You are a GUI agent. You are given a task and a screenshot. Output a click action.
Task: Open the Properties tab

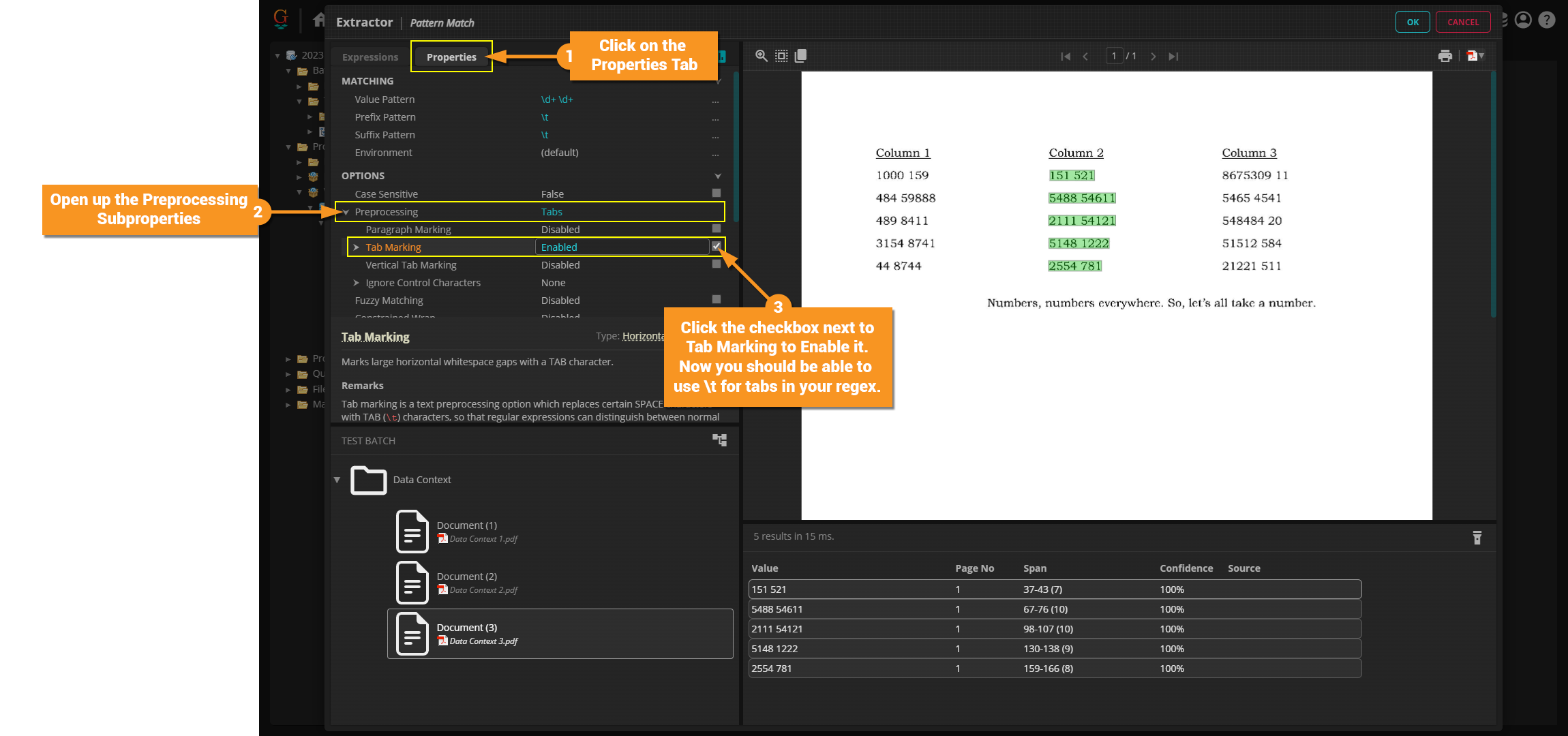point(451,57)
